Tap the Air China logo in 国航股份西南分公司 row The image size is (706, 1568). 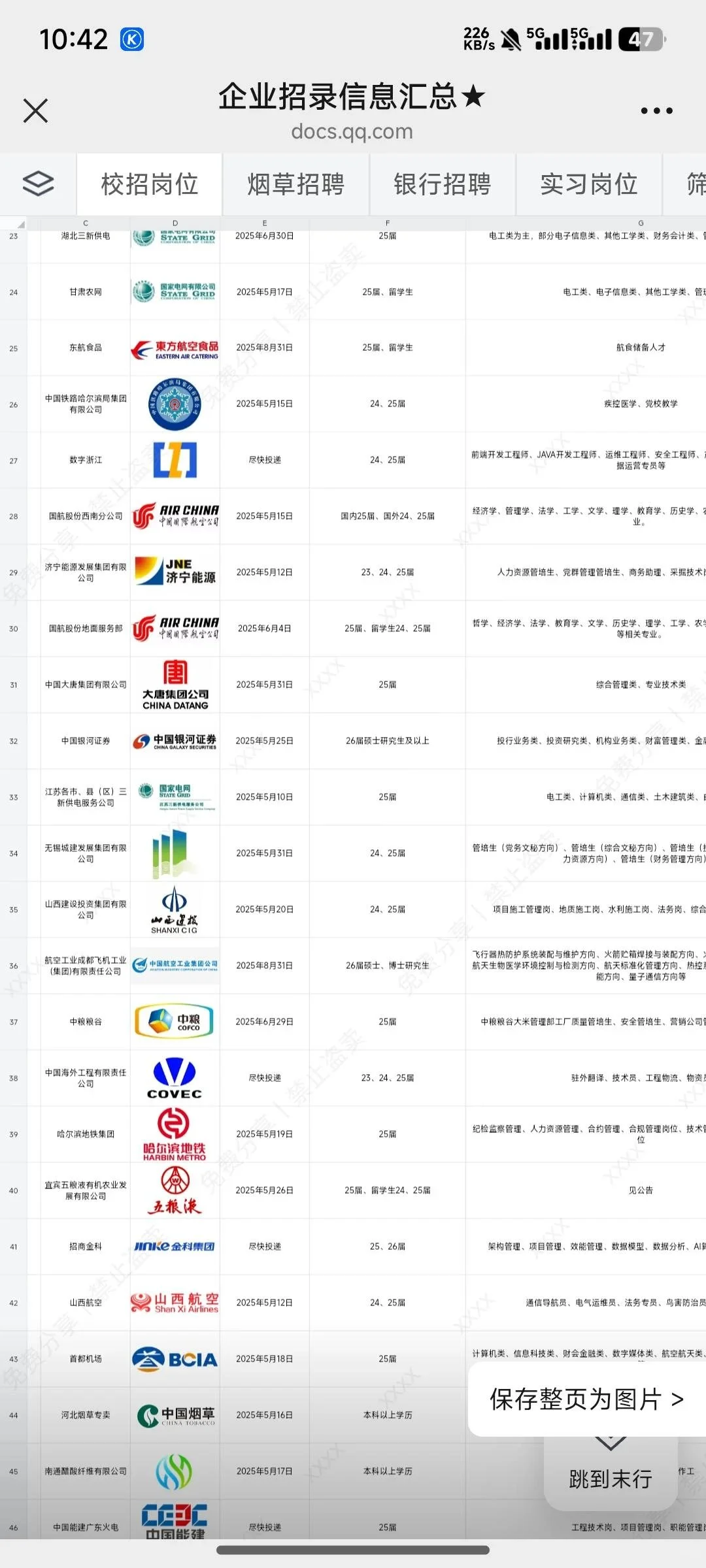pos(175,516)
